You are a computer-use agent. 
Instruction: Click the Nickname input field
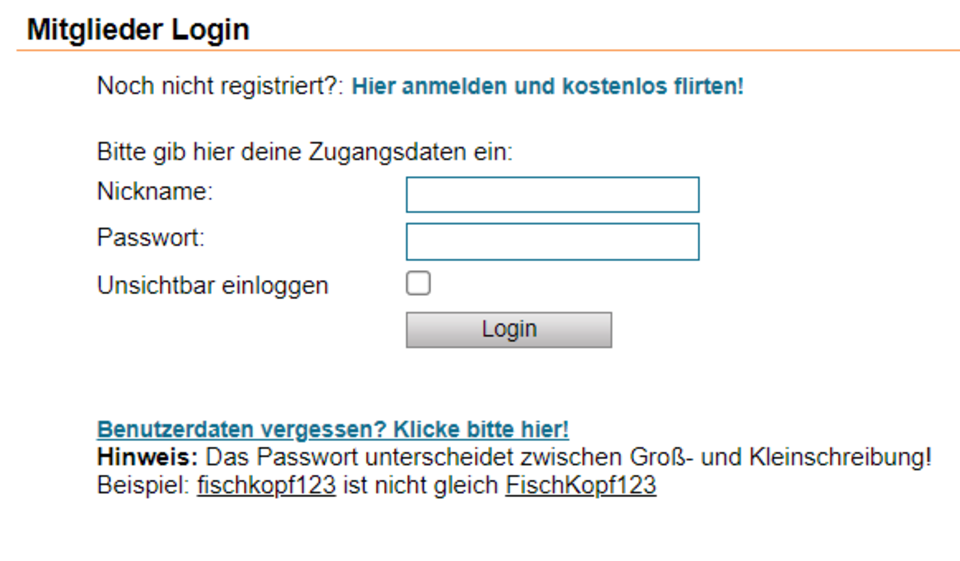pyautogui.click(x=552, y=195)
